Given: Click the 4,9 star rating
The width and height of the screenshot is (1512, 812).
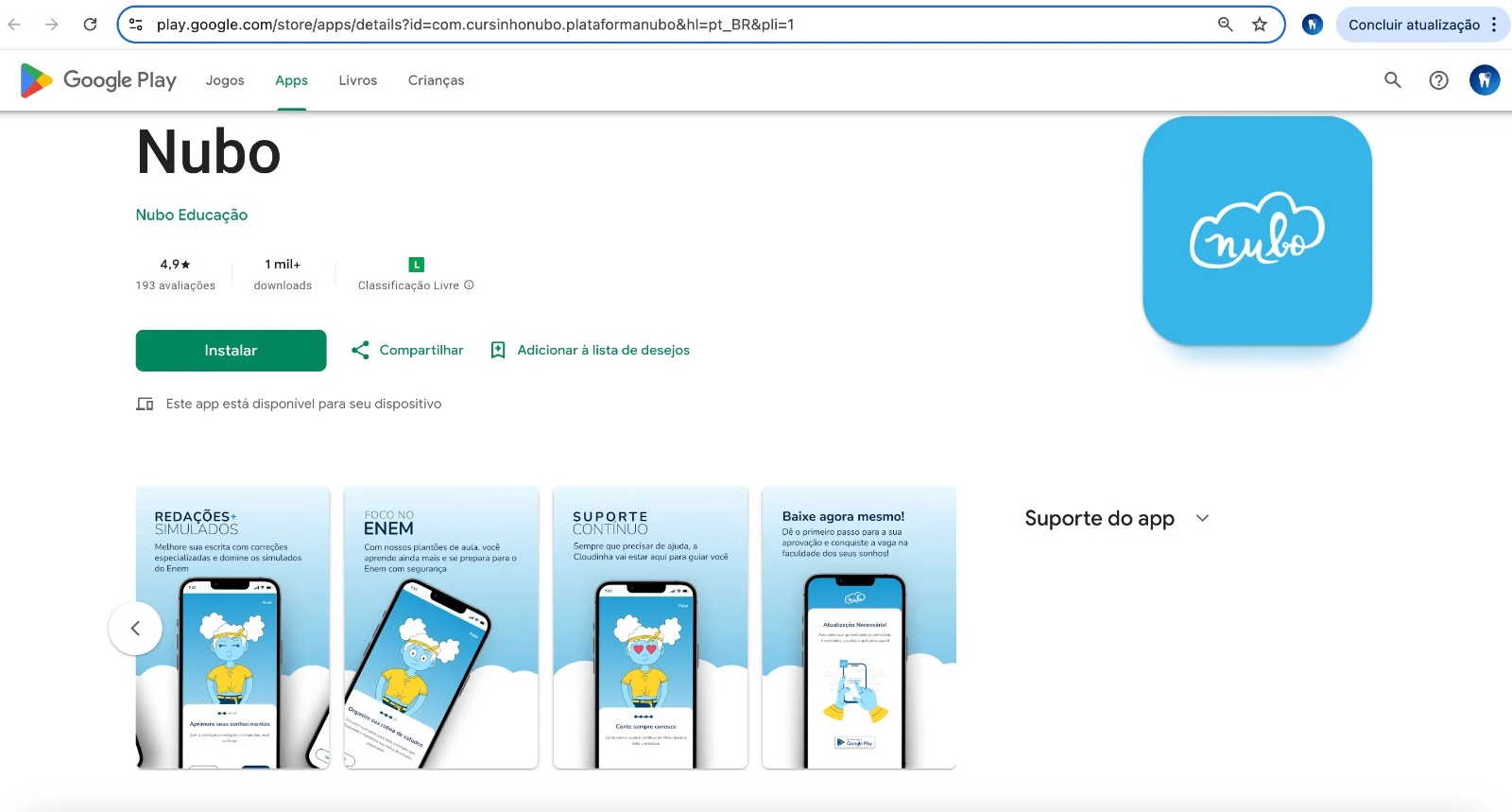Looking at the screenshot, I should (175, 265).
